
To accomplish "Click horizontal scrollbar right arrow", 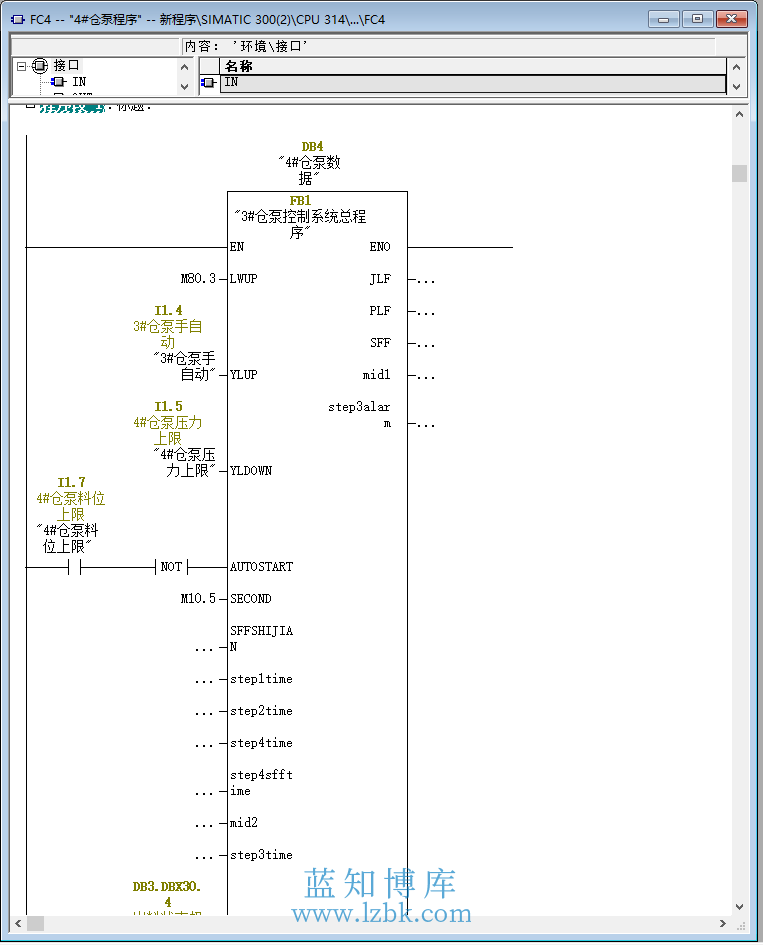I will point(723,923).
